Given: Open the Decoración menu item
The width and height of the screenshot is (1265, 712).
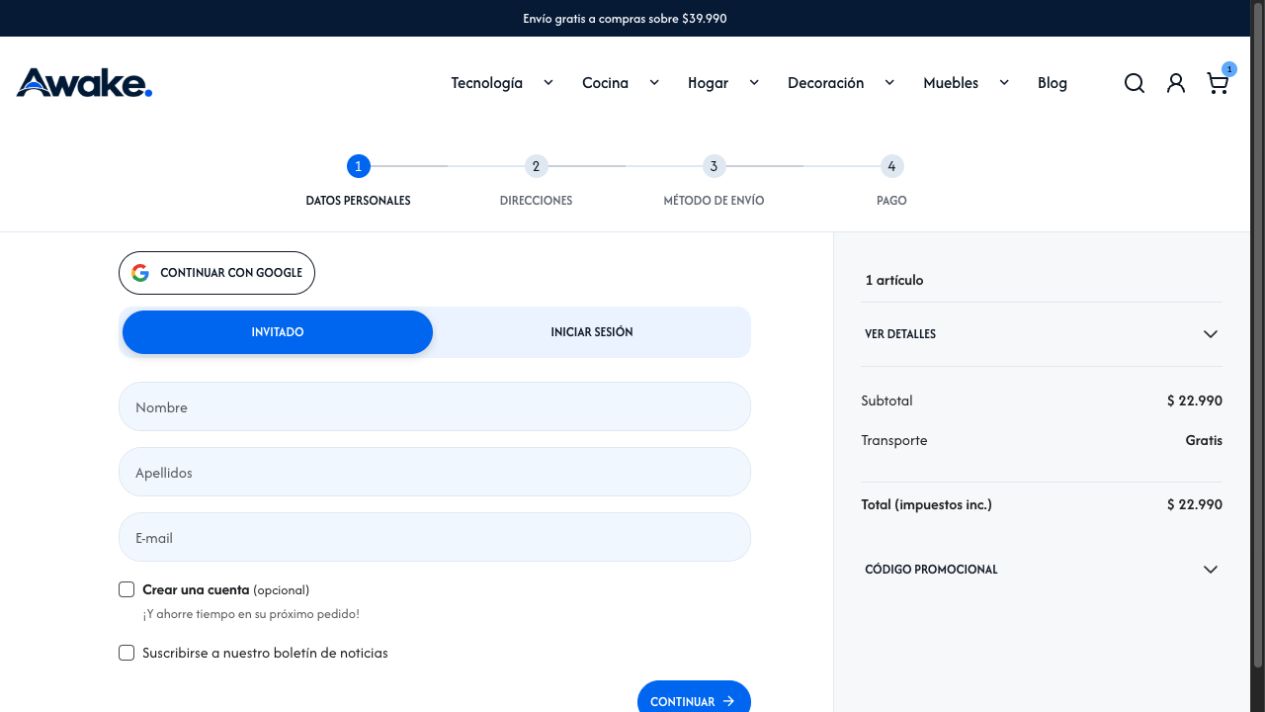Looking at the screenshot, I should (x=825, y=83).
